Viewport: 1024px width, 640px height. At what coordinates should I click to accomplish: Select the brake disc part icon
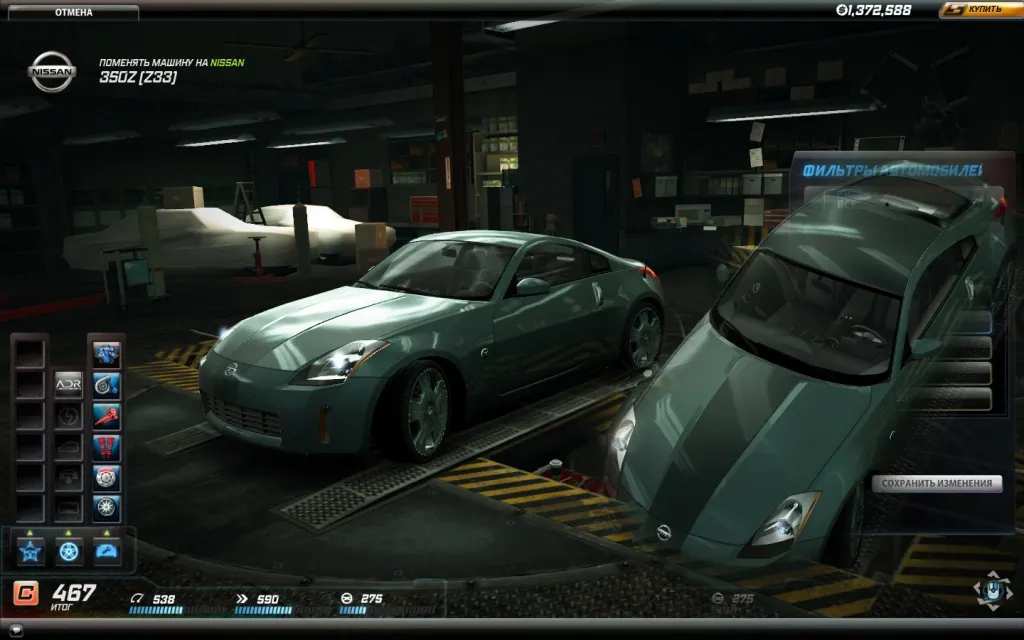[x=106, y=477]
